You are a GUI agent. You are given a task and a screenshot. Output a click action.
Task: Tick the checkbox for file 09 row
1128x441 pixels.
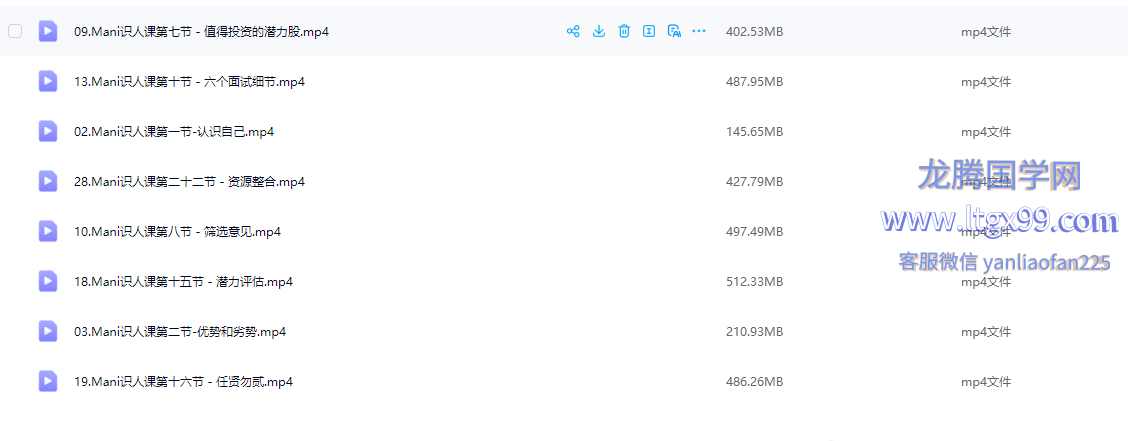click(x=15, y=31)
